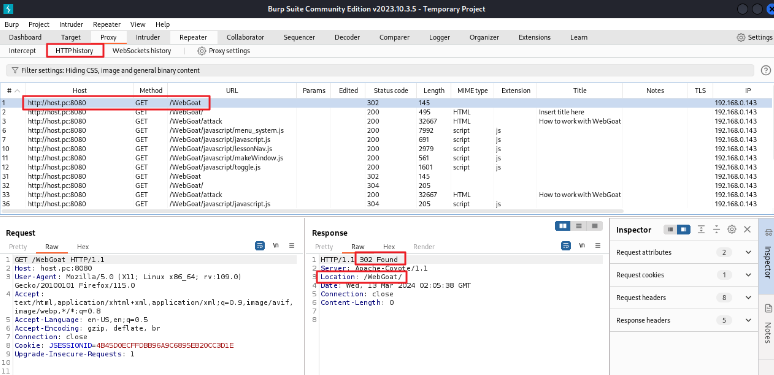Toggle Response panel word wrap icon

coord(566,245)
